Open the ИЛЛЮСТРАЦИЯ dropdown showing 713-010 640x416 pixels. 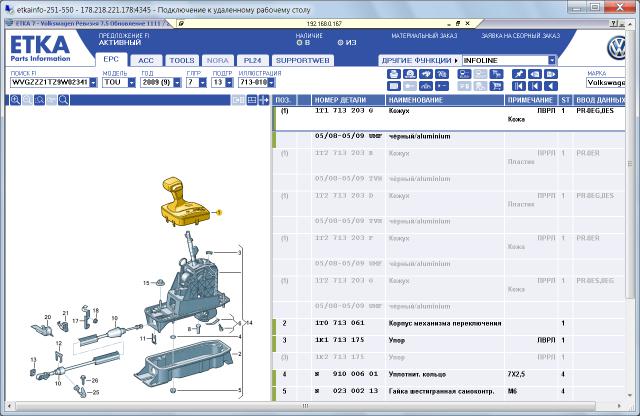tap(271, 82)
